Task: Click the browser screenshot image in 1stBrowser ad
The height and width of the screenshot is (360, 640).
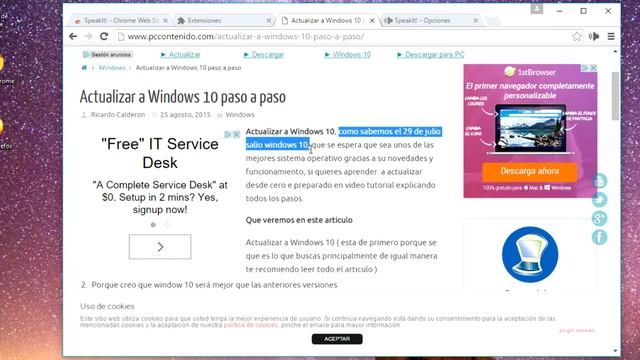Action: [x=530, y=129]
